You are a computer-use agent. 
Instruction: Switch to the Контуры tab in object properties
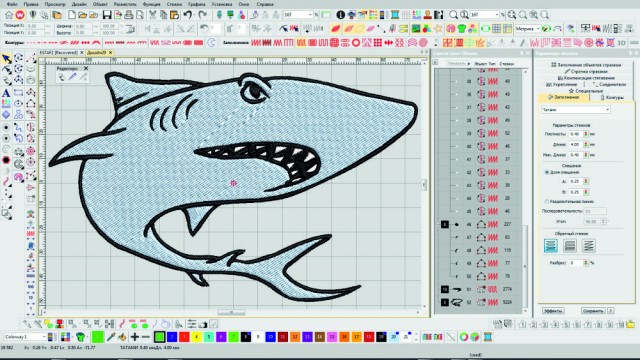(x=612, y=98)
